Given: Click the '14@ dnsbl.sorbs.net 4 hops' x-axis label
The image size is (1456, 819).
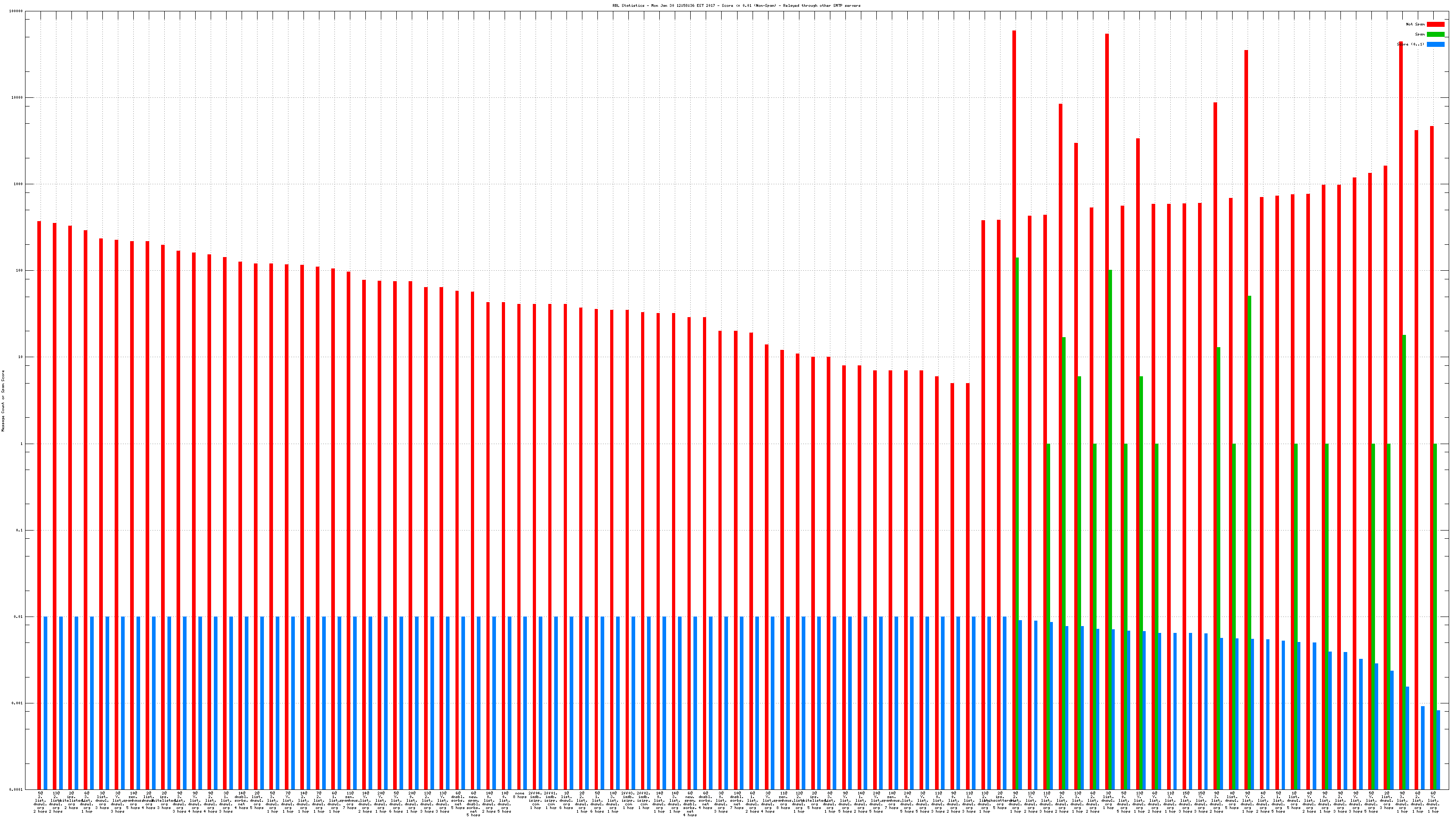Looking at the screenshot, I should pos(241,800).
